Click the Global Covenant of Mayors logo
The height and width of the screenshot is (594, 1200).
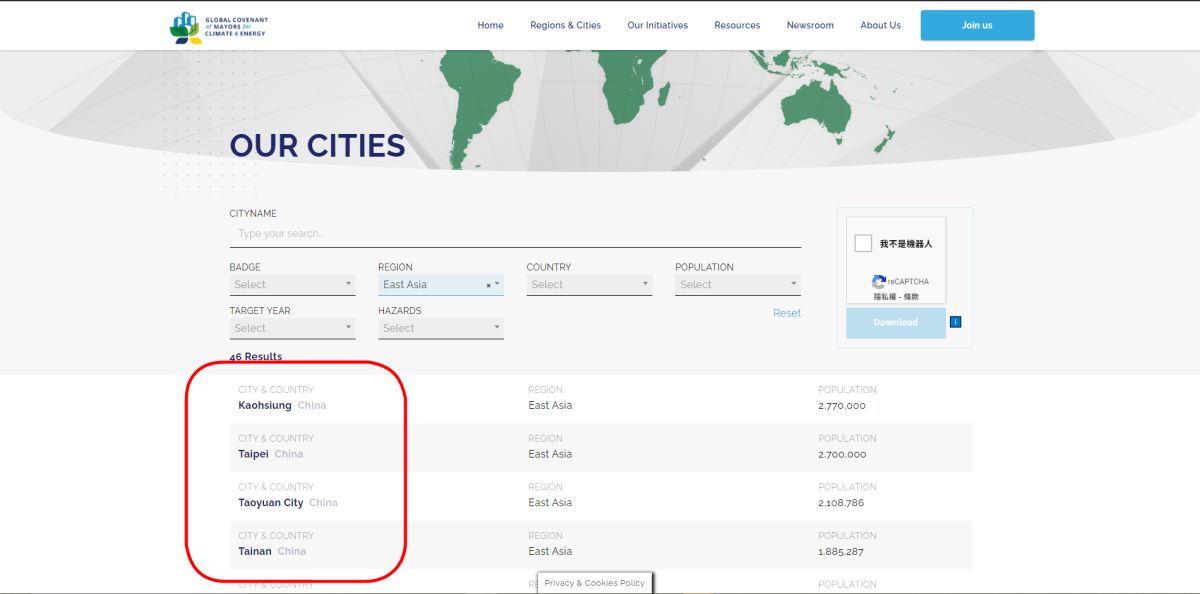point(219,27)
